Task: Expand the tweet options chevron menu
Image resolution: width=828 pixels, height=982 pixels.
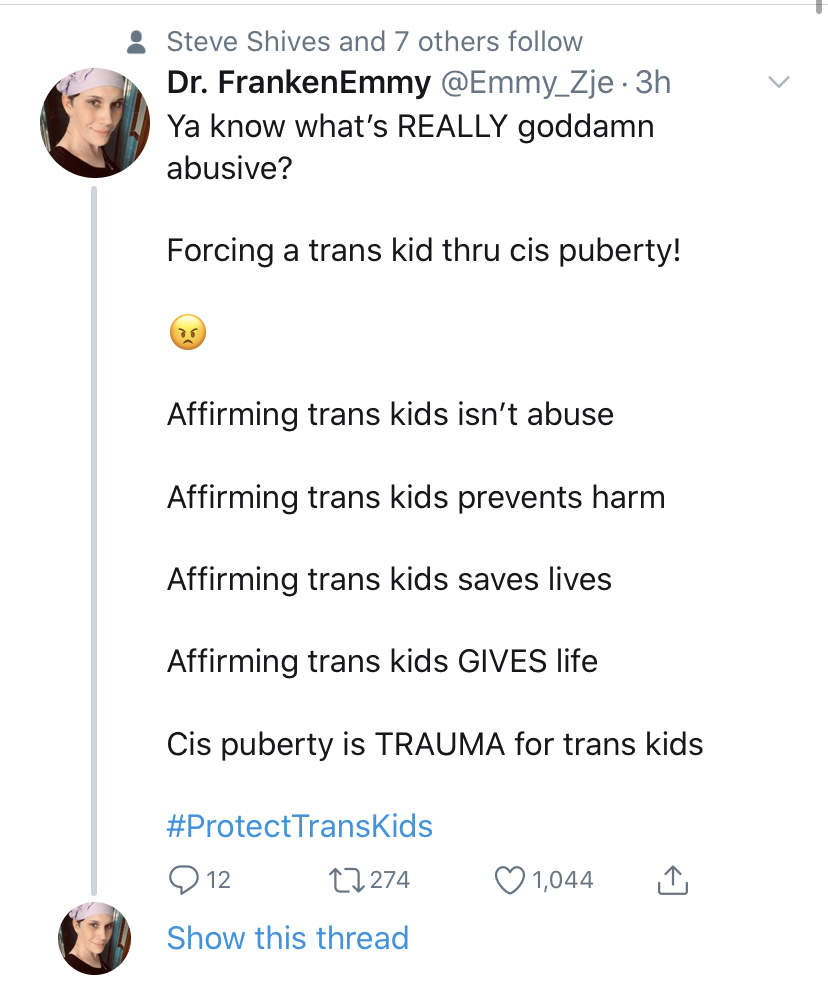Action: coord(779,82)
